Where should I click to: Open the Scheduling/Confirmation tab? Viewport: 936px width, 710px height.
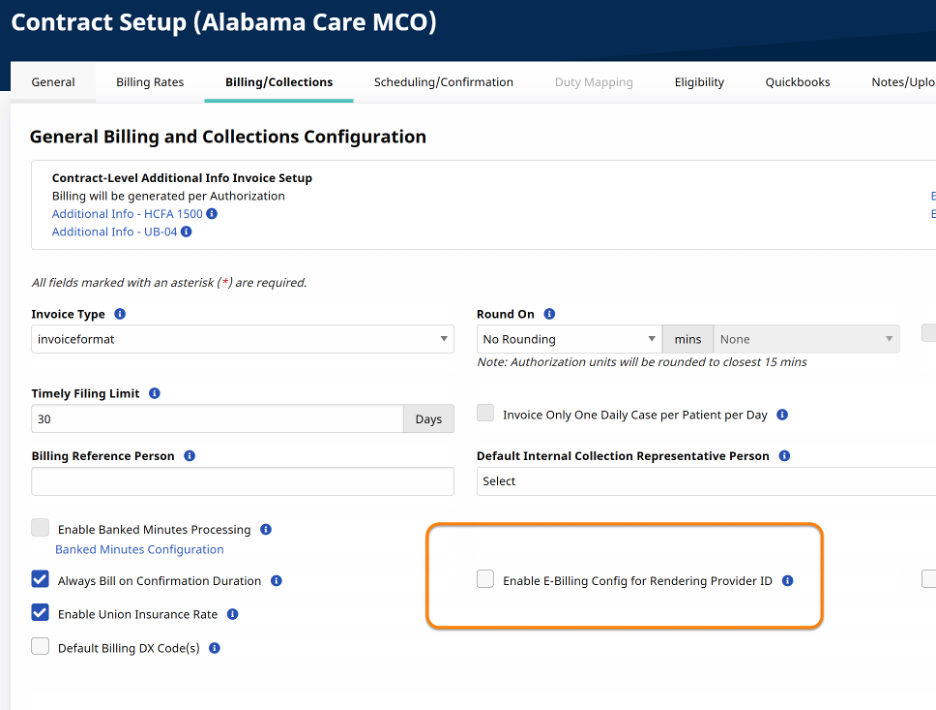tap(444, 82)
